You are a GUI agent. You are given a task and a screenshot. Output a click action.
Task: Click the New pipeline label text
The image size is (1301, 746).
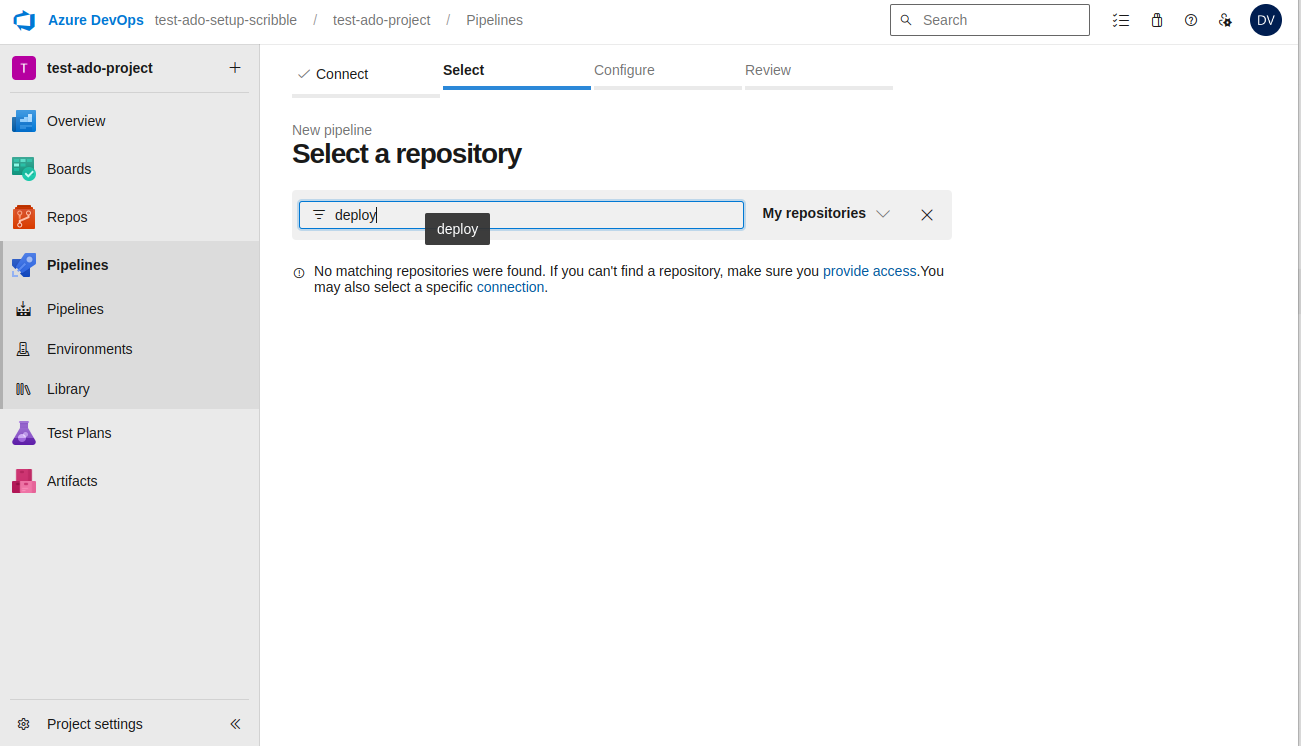point(332,130)
